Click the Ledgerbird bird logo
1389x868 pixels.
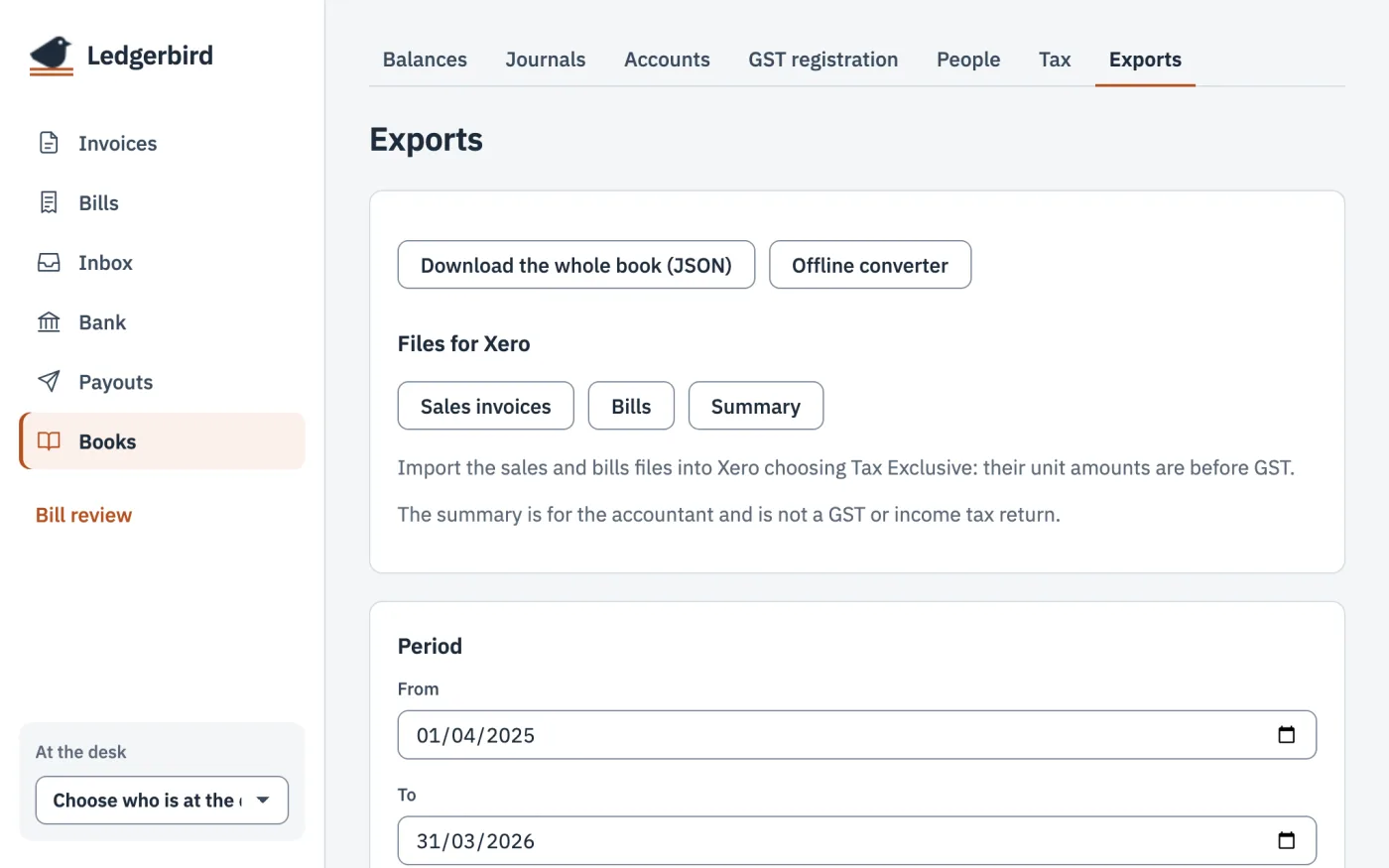pyautogui.click(x=52, y=56)
